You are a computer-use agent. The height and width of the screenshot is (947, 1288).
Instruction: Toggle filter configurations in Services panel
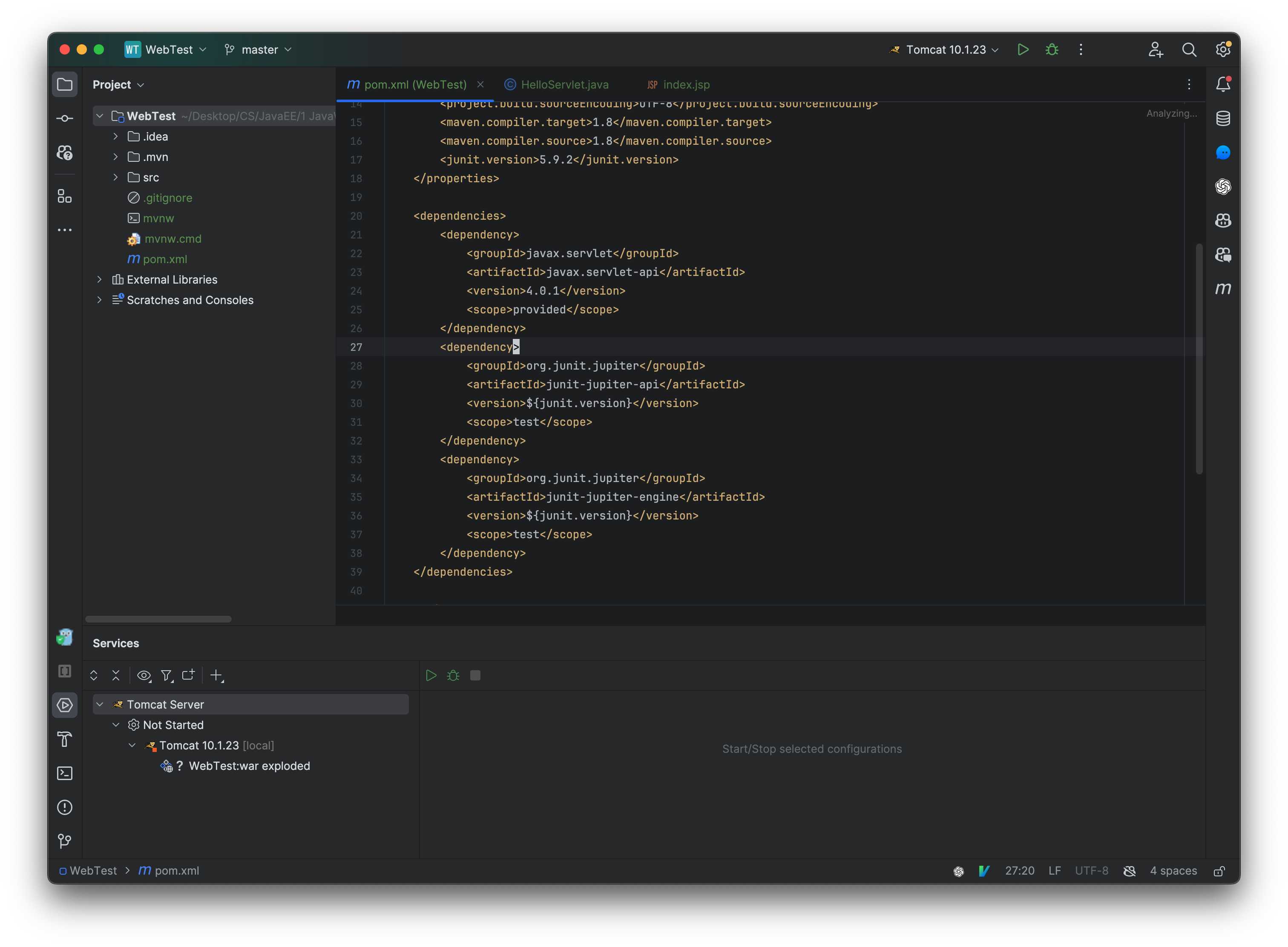click(x=167, y=675)
